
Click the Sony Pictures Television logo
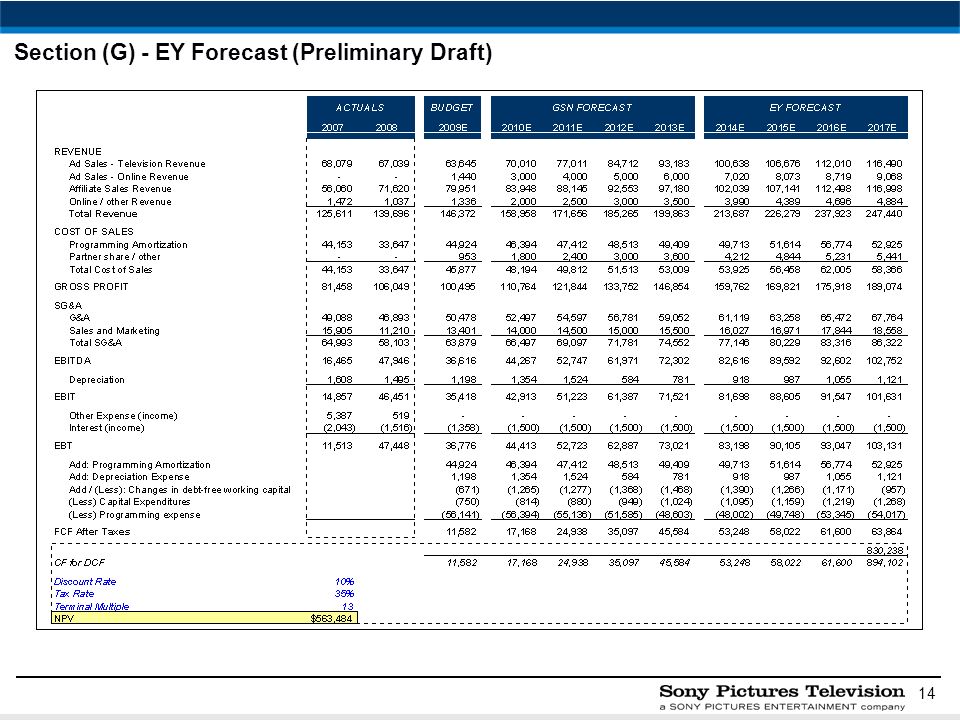click(782, 697)
